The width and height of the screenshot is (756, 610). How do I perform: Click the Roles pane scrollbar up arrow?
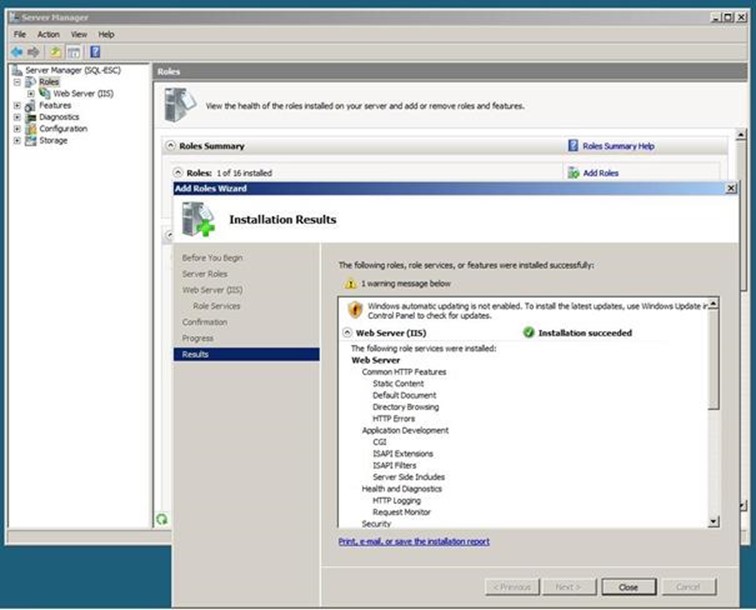click(x=742, y=135)
